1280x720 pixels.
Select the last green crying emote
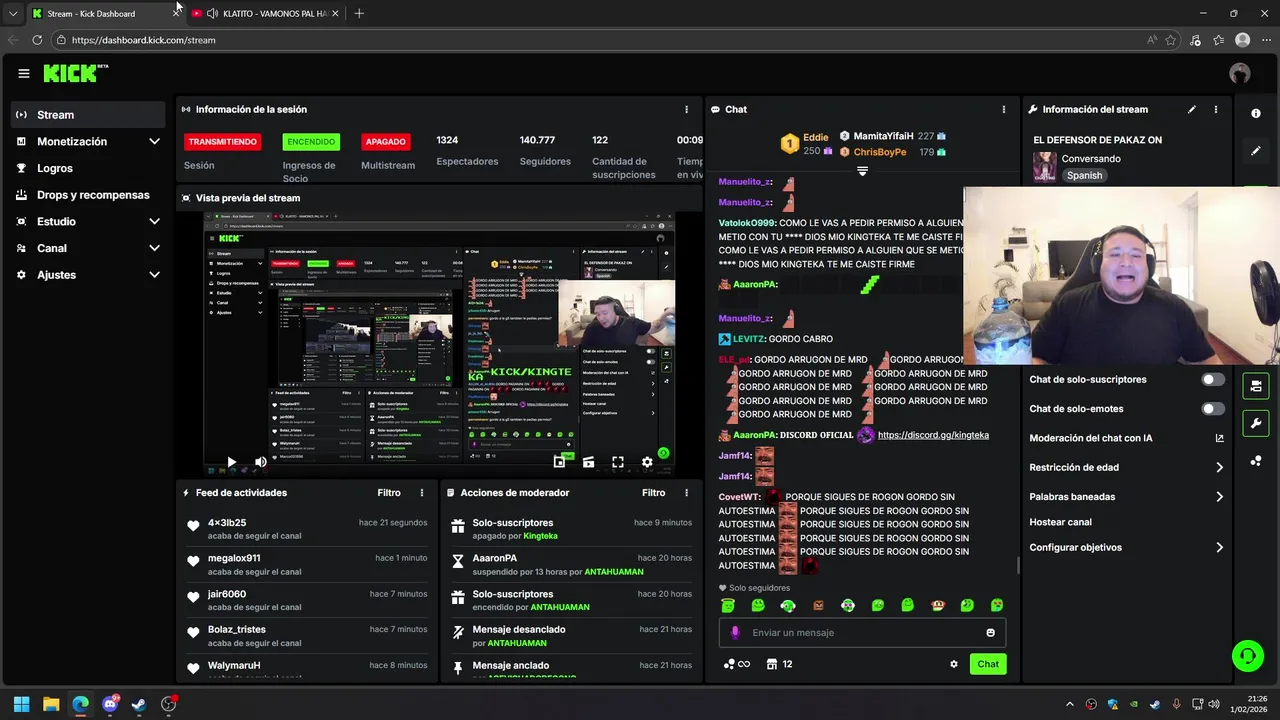pos(997,605)
